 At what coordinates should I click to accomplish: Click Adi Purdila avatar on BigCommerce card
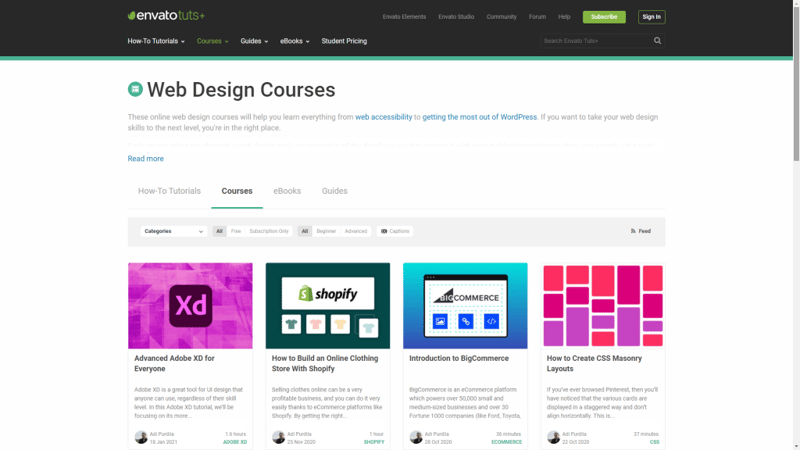coord(416,437)
